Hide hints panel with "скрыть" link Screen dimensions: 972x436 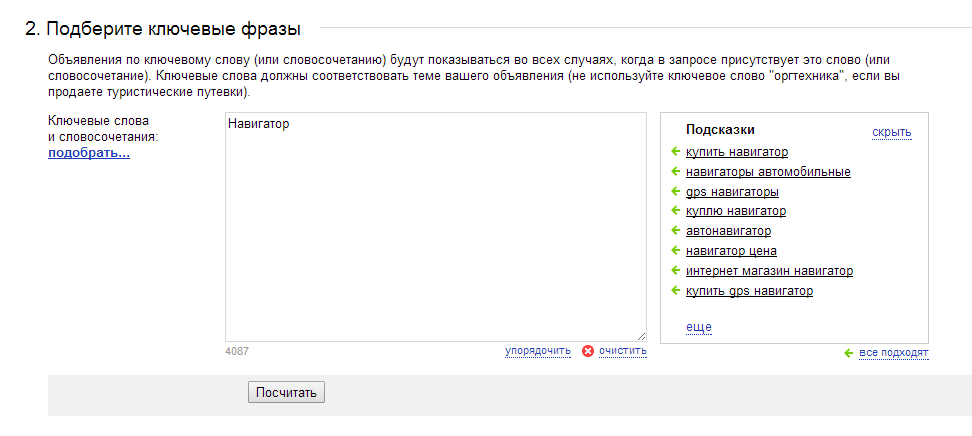(x=891, y=132)
